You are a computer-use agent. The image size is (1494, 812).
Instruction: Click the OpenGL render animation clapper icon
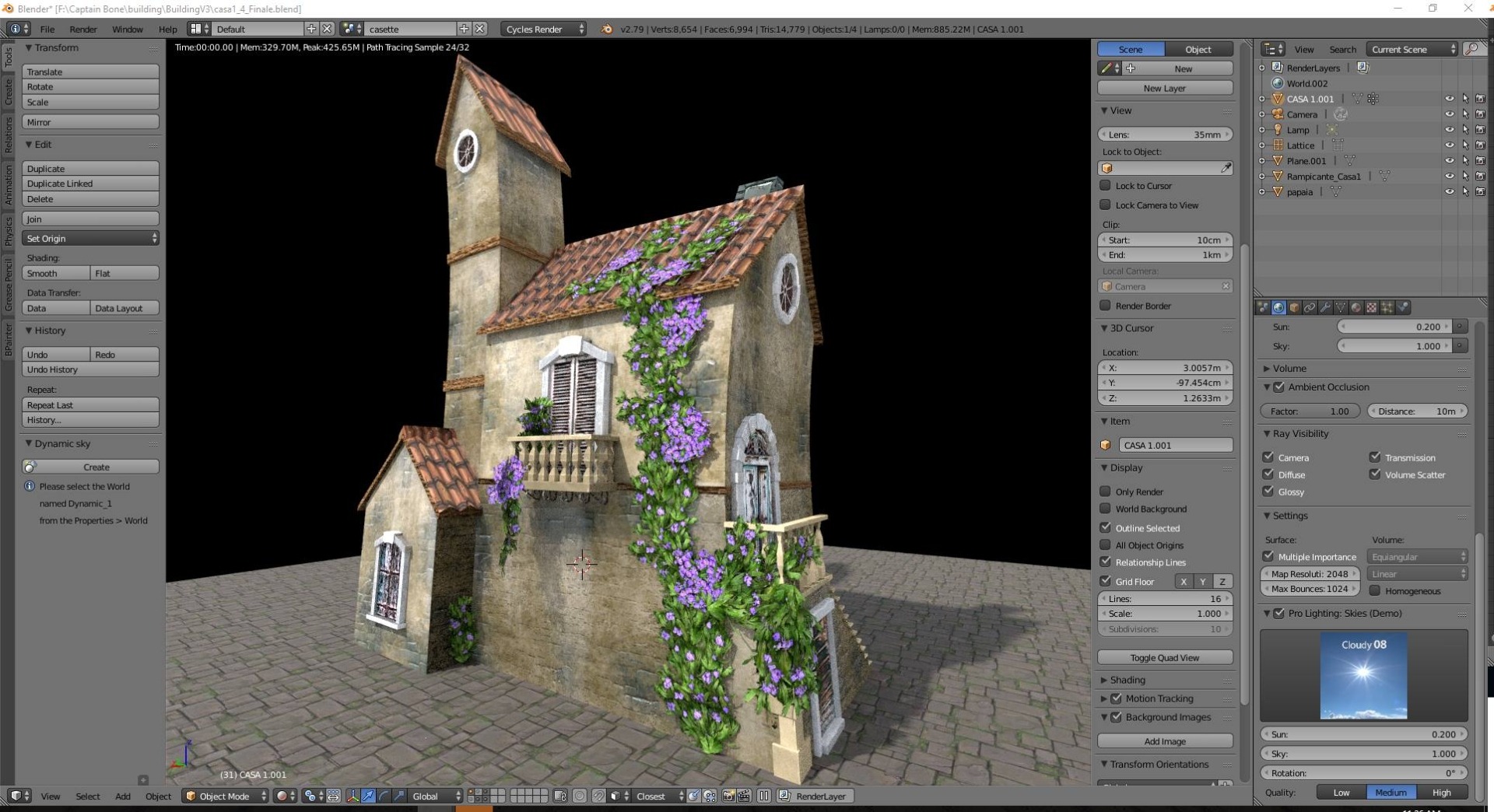click(x=745, y=796)
